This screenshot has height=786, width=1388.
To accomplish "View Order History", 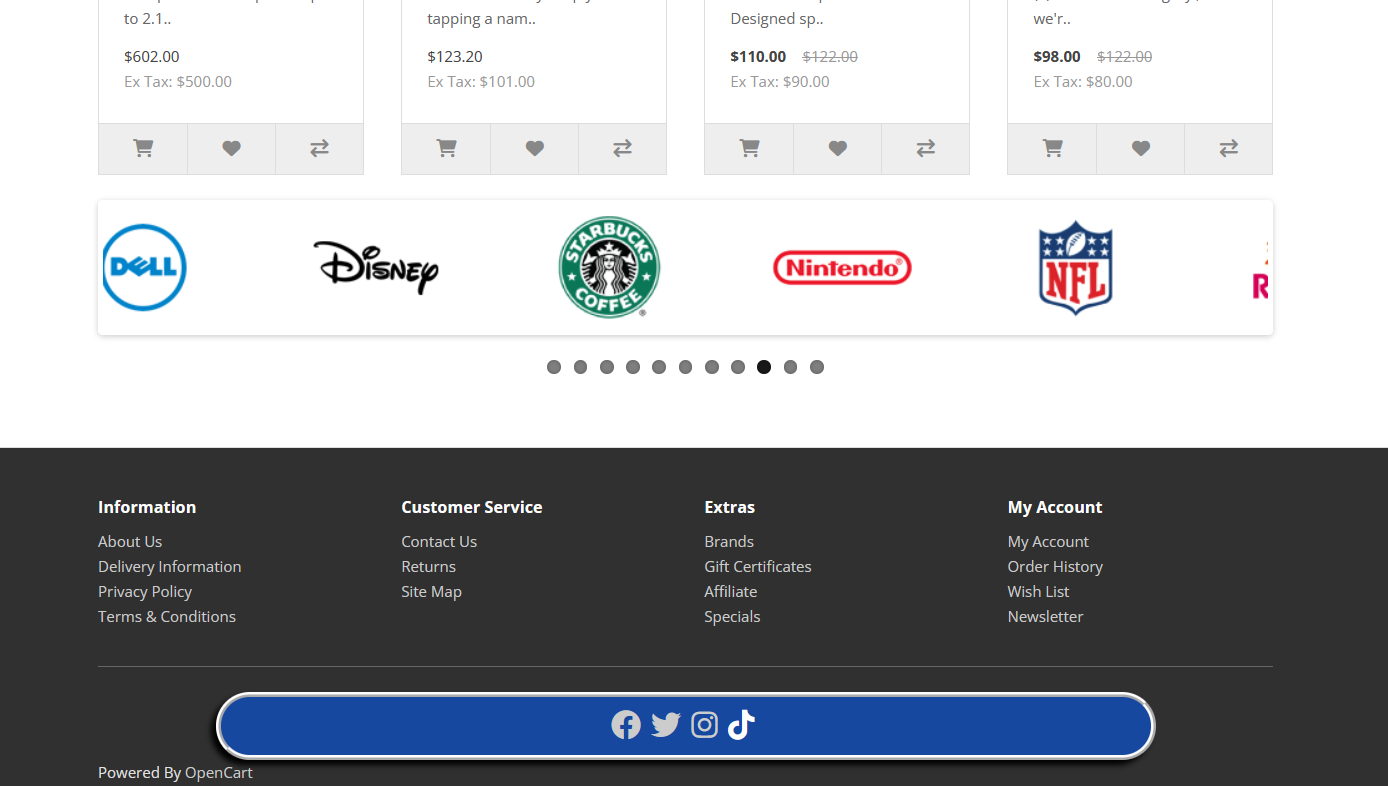I will point(1055,566).
